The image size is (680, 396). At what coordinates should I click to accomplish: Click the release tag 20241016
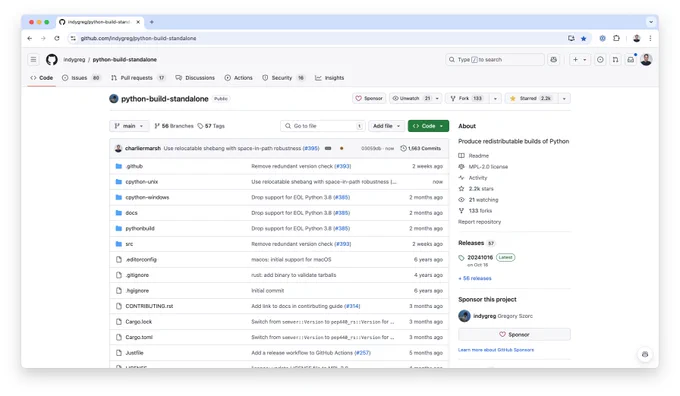pyautogui.click(x=480, y=257)
